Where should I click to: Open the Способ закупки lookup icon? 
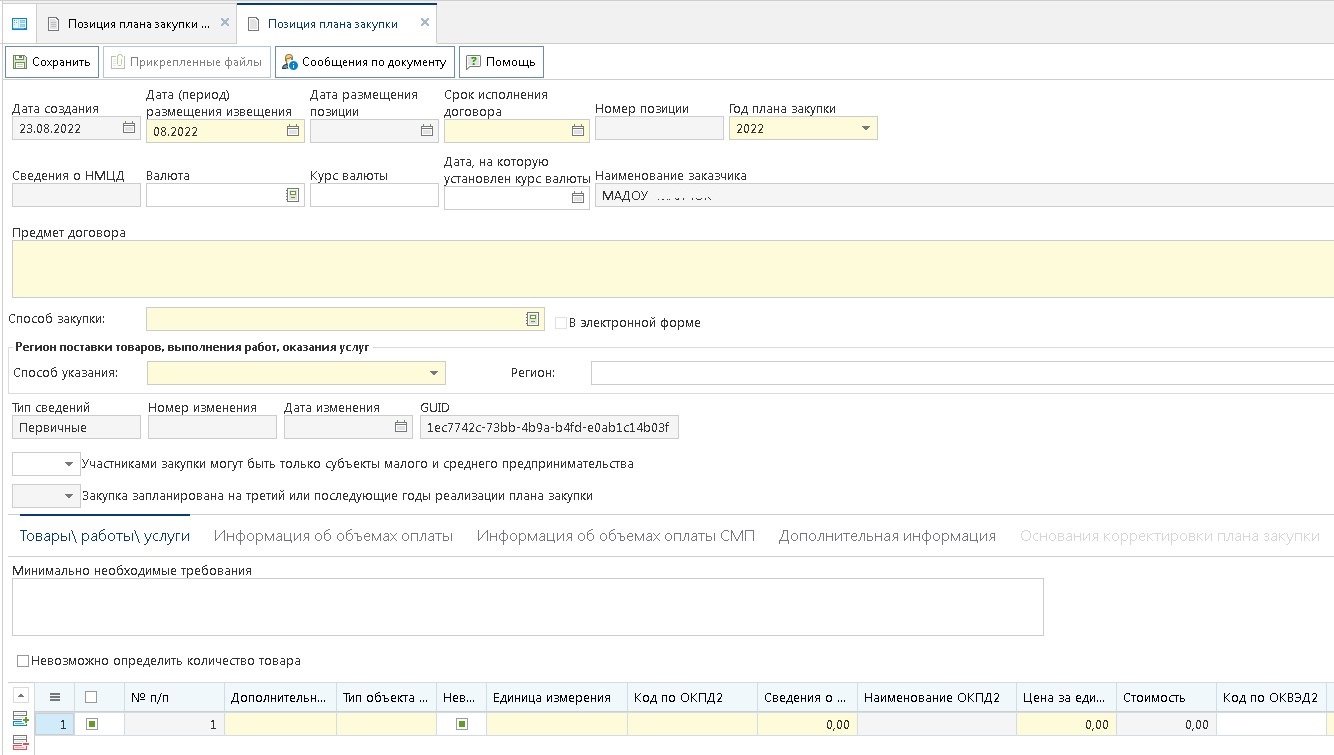532,319
